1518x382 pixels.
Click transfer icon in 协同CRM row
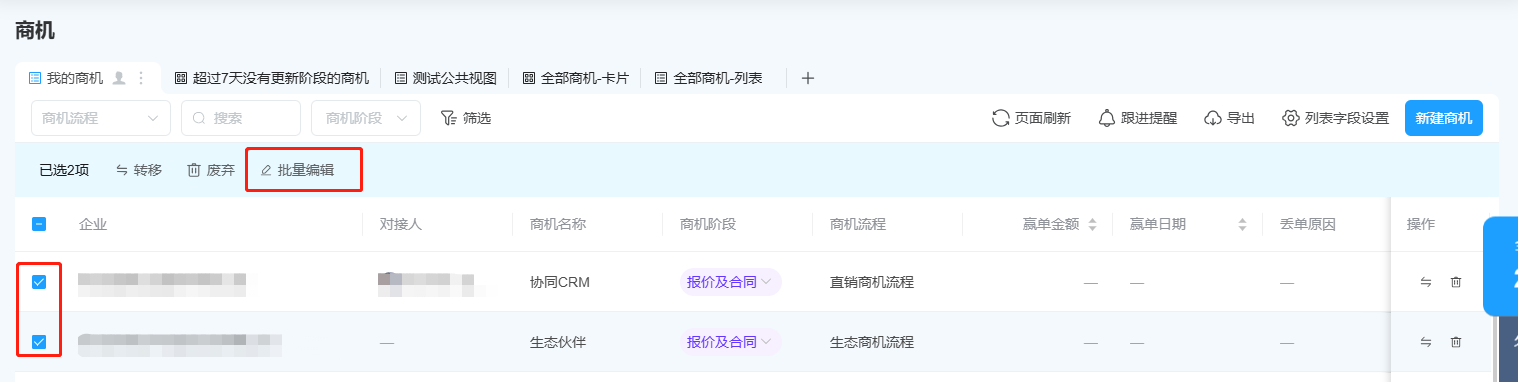(x=1426, y=282)
